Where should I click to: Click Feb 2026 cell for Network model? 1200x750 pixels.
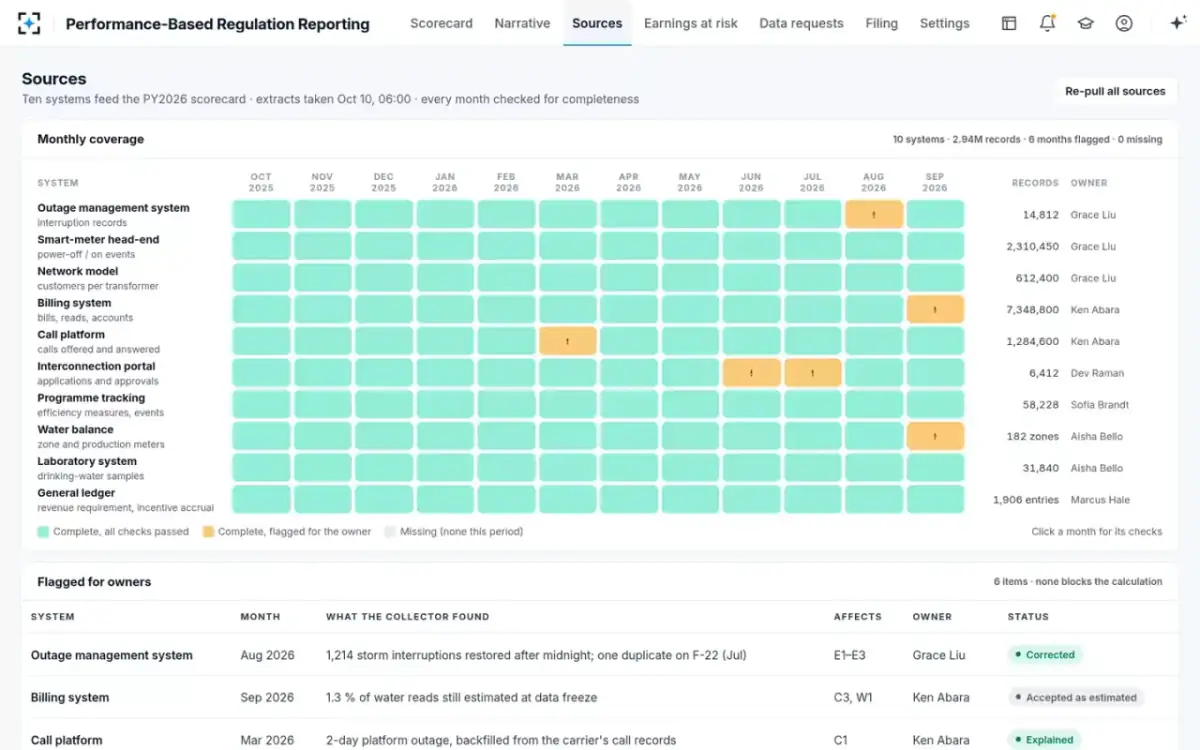click(506, 278)
